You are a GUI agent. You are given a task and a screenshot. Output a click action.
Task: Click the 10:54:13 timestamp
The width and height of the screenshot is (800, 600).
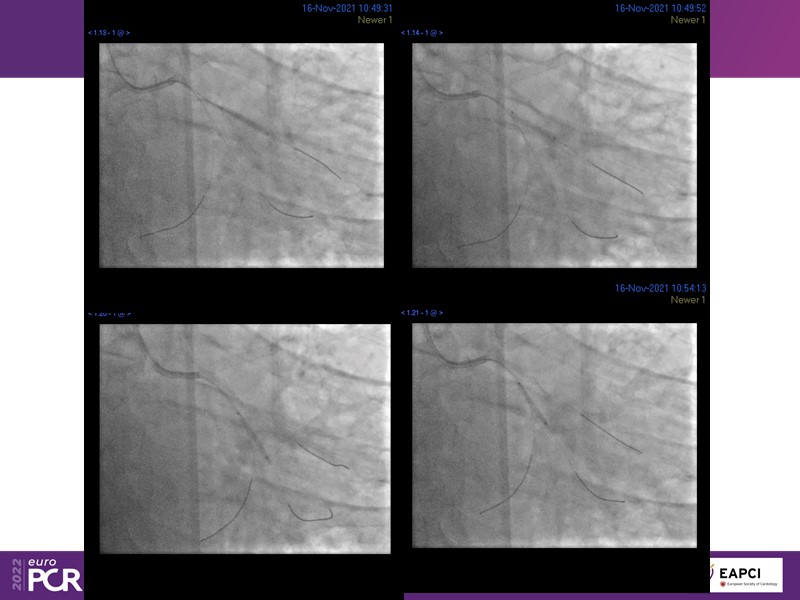point(660,288)
